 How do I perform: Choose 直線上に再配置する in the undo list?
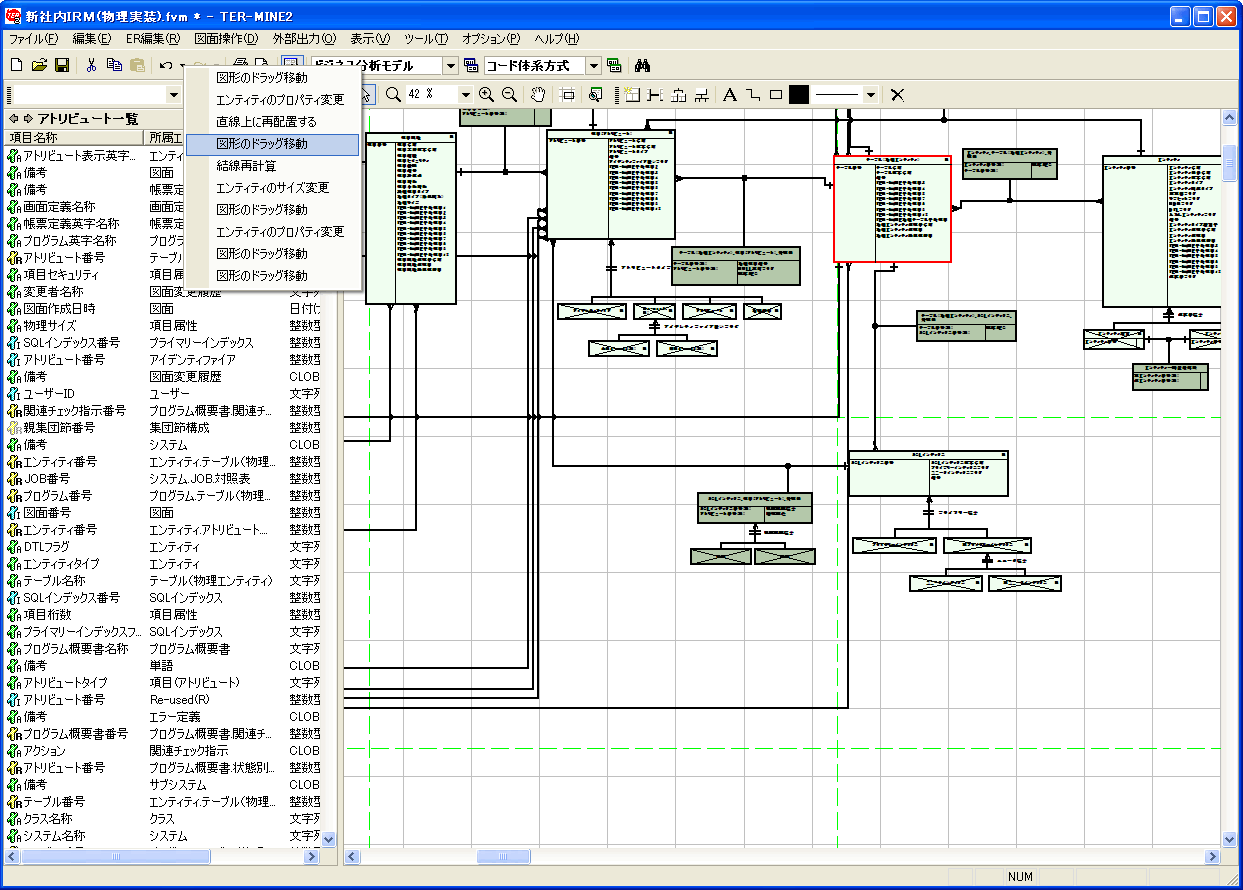272,122
